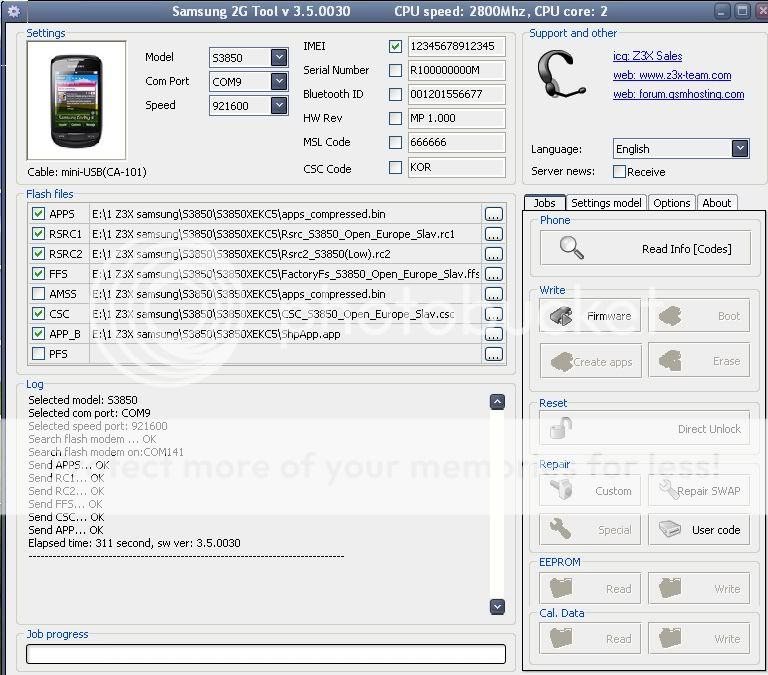The image size is (768, 675).
Task: Enable the AMSS flash file checkbox
Action: [x=38, y=293]
